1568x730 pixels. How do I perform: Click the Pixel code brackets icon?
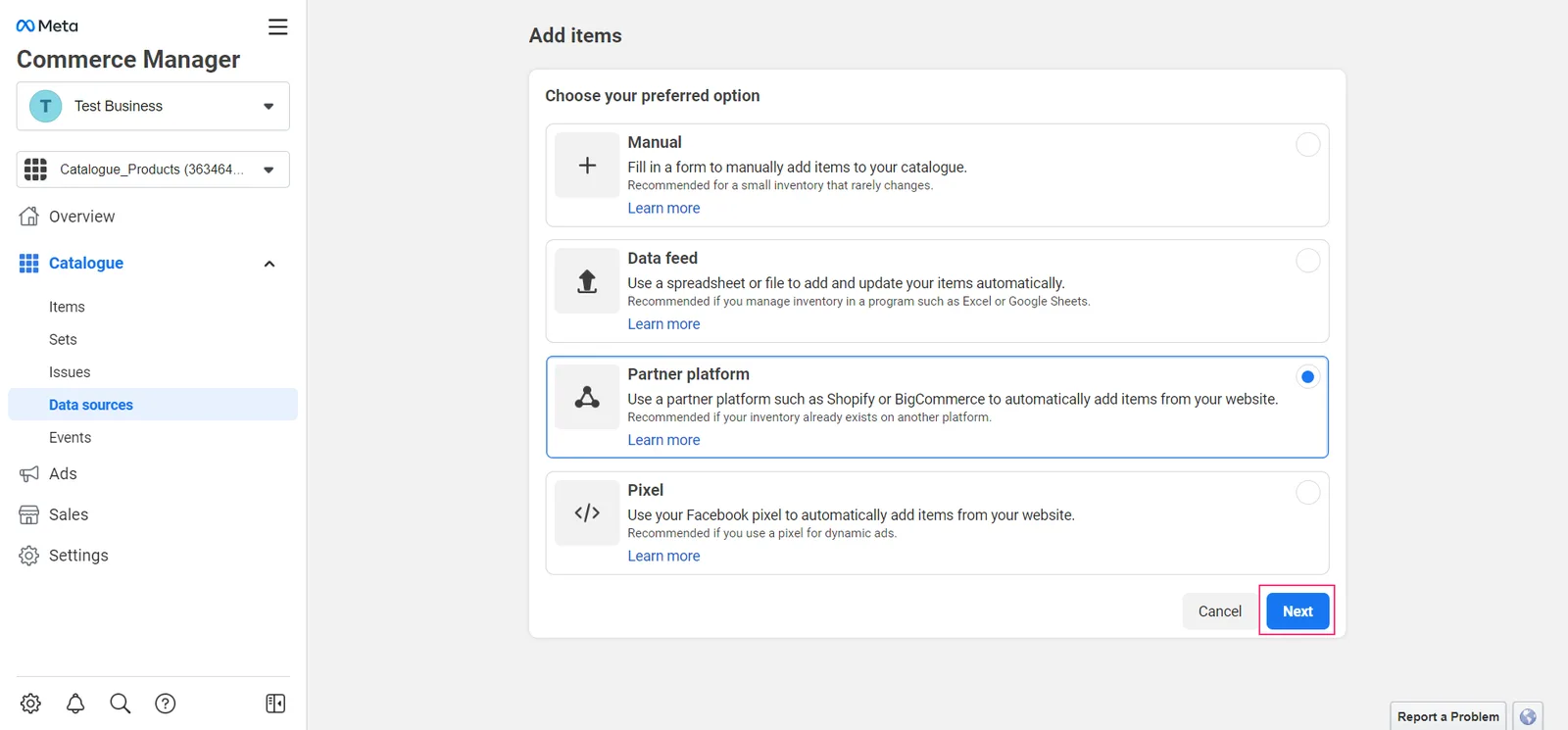click(587, 512)
